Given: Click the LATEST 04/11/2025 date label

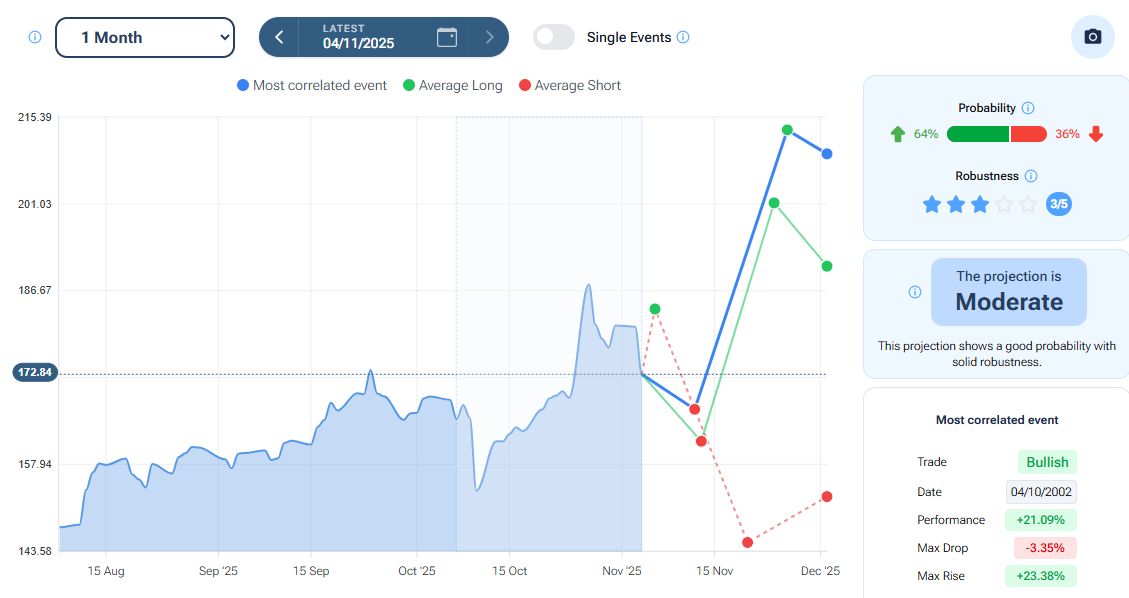Looking at the screenshot, I should 359,37.
